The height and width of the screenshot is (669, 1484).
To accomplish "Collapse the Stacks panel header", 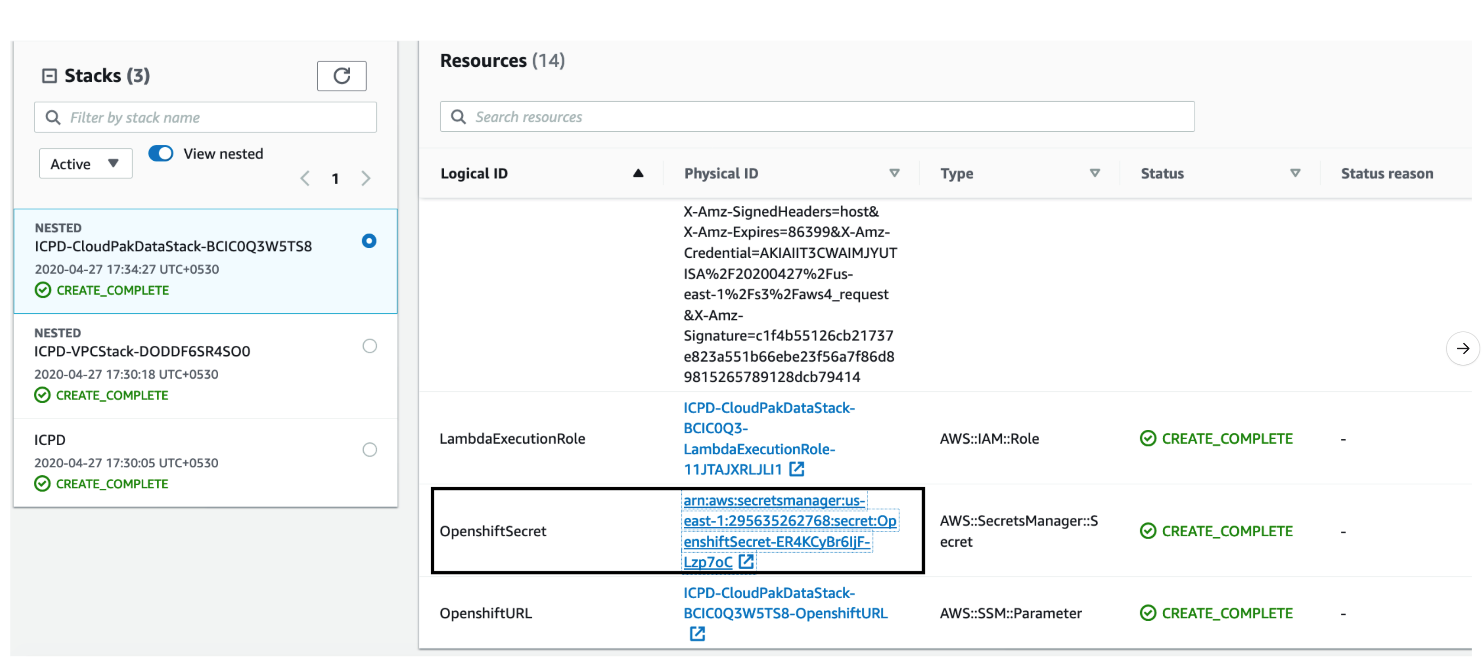I will coord(49,76).
